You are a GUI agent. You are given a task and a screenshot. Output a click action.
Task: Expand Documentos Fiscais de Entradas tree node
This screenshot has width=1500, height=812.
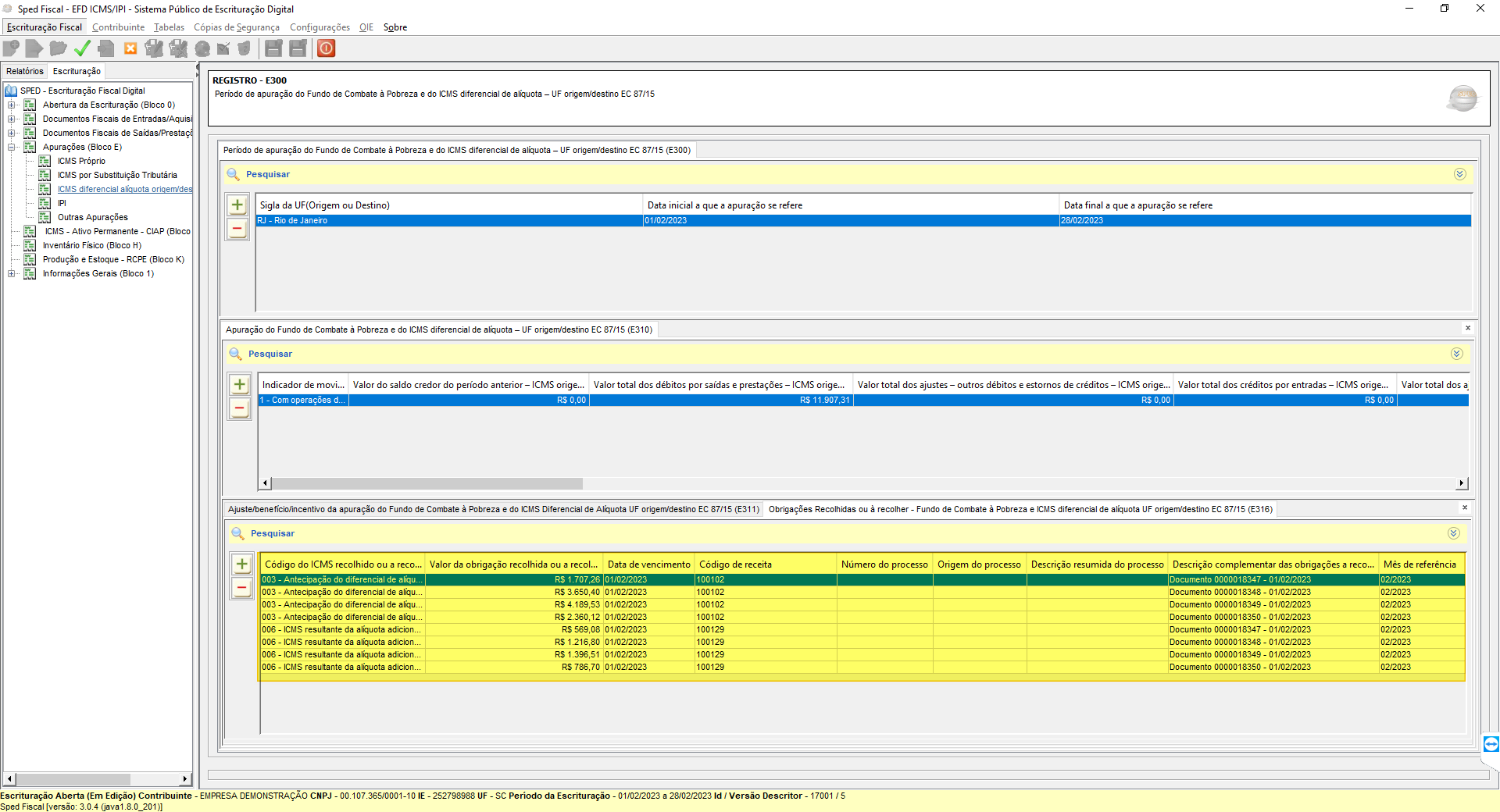click(x=11, y=119)
